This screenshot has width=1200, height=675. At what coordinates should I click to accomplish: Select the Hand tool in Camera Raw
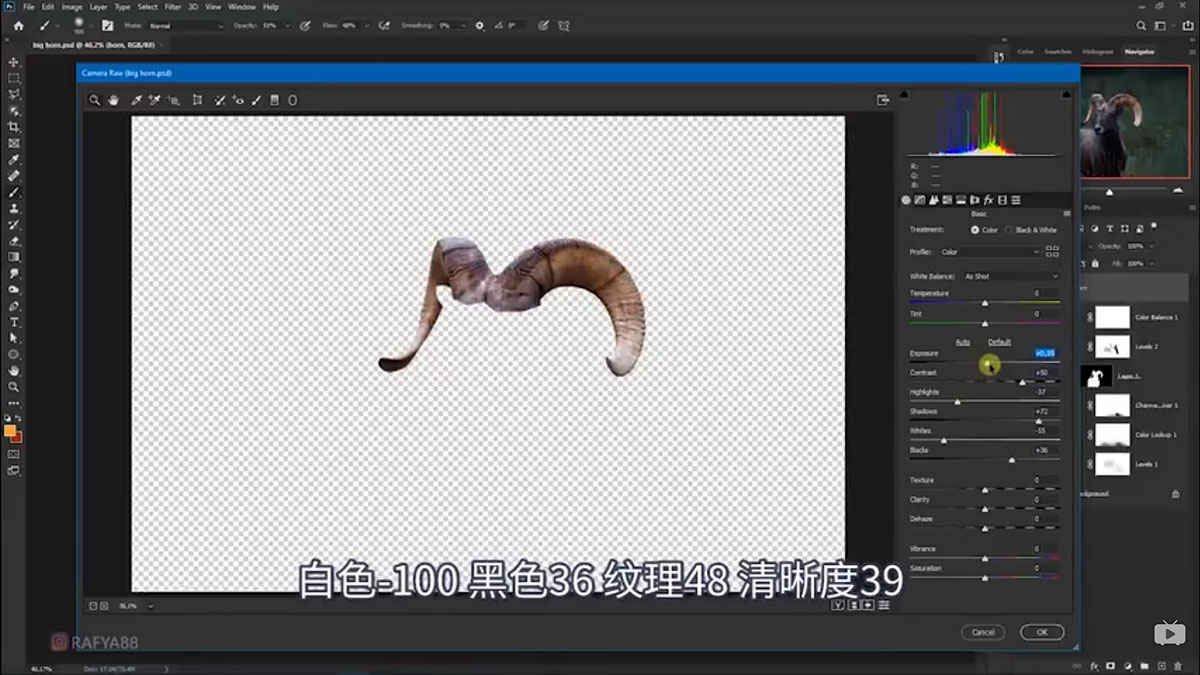(113, 100)
